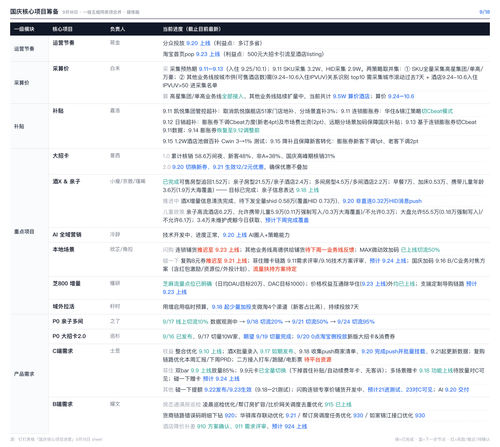Select the P0 亲子多间 project cell
500x447 pixels.
tap(68, 322)
